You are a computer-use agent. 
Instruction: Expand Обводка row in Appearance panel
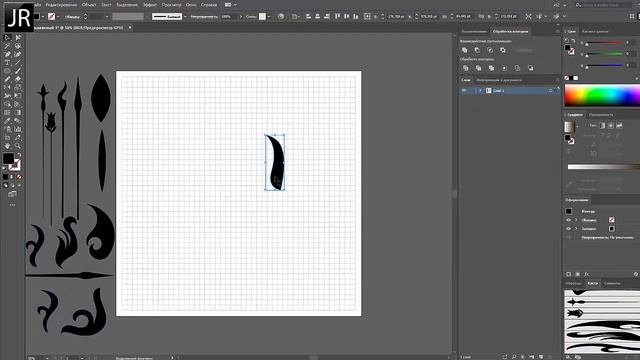576,220
